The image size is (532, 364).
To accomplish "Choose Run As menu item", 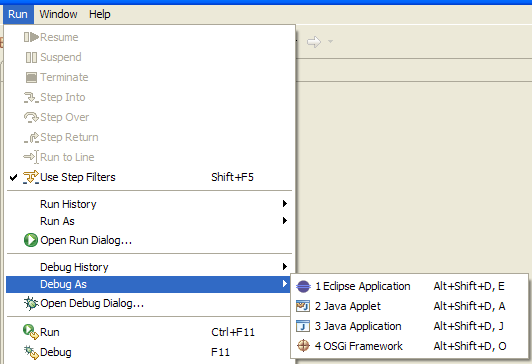I will [149, 221].
